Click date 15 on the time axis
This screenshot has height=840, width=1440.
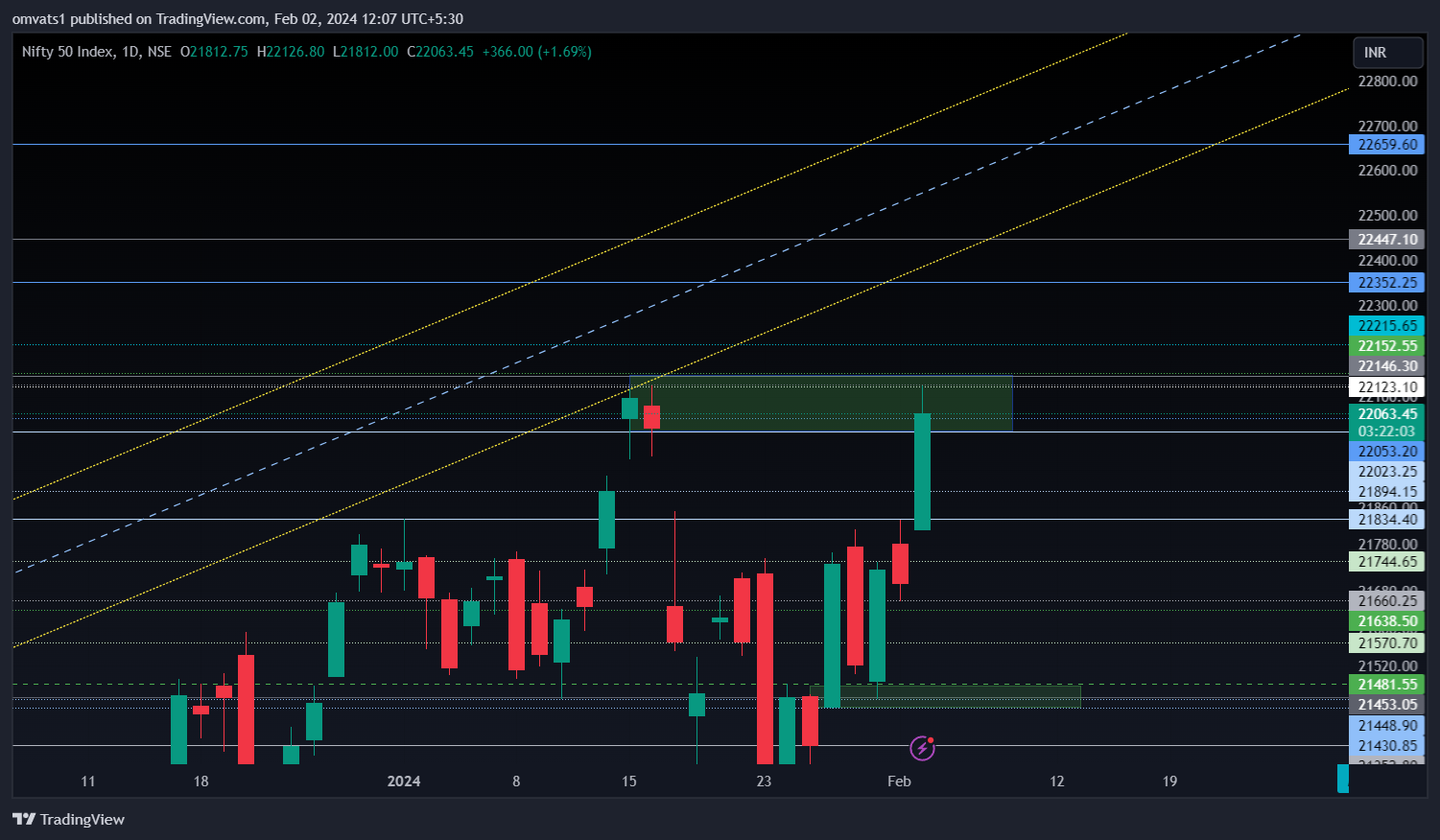pos(629,782)
